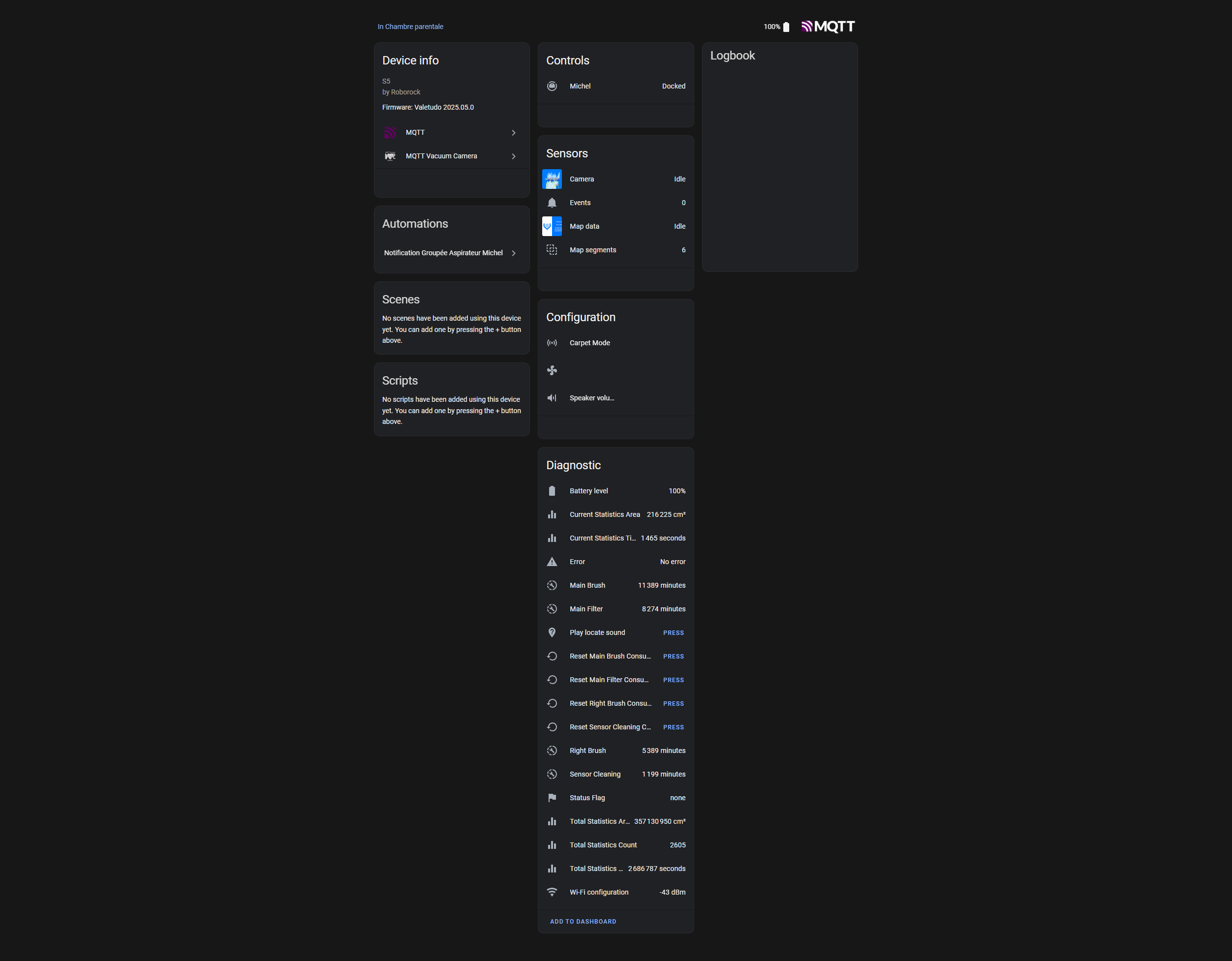
Task: Click the MQTT integration icon in Device info
Action: pyautogui.click(x=390, y=132)
